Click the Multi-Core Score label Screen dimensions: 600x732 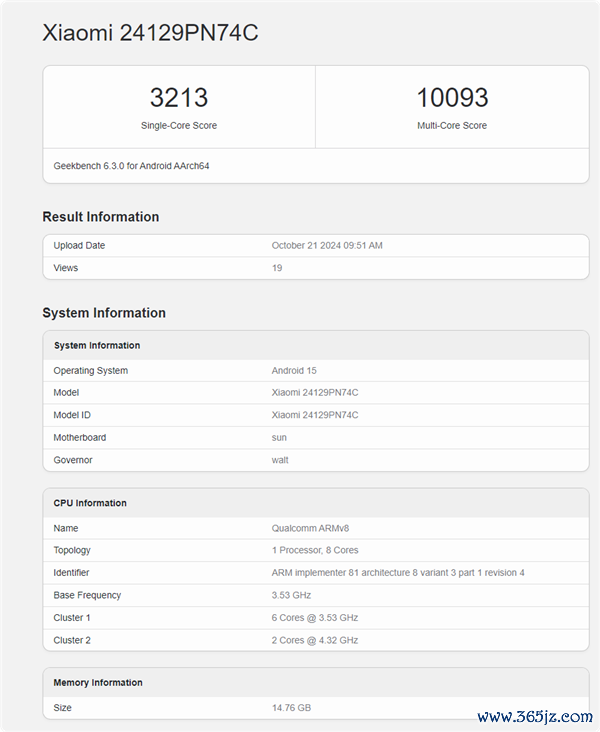(452, 126)
